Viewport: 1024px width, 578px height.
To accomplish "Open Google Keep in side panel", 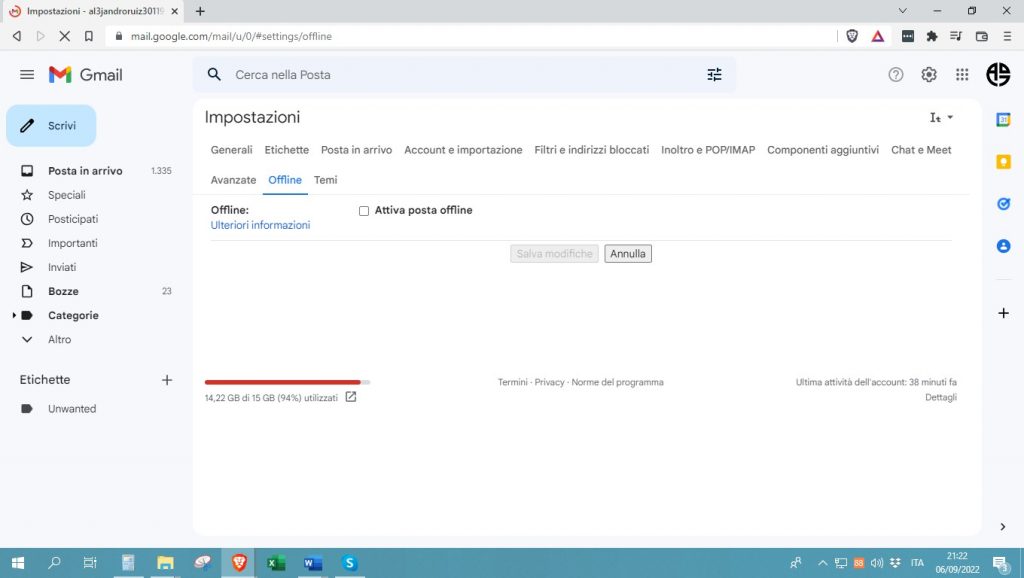I will [1003, 162].
